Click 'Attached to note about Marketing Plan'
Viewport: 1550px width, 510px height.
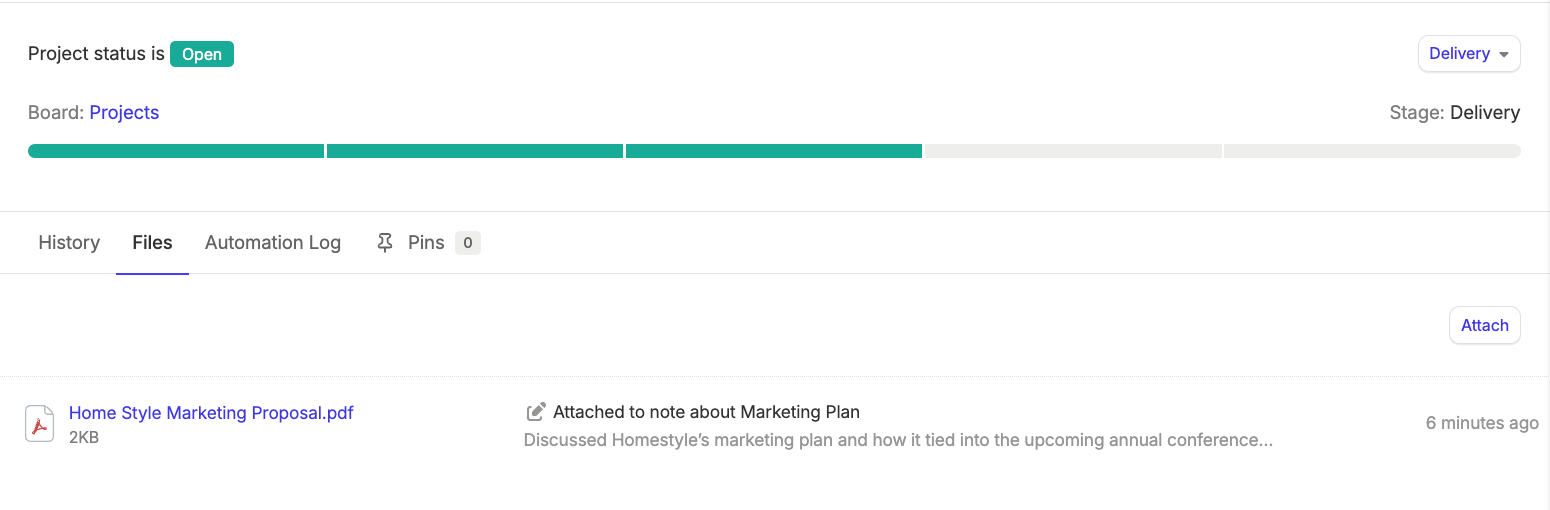[706, 412]
